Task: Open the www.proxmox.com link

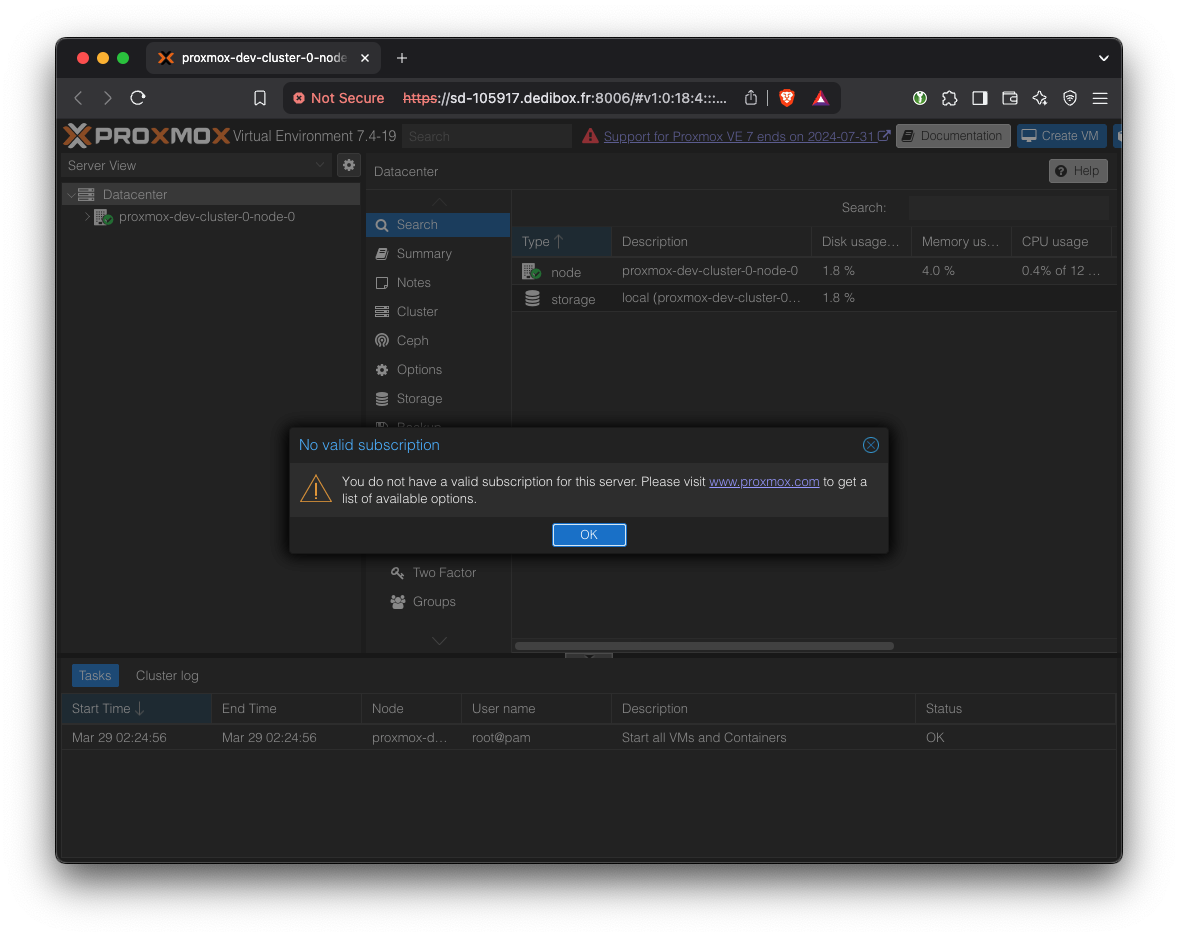Action: pos(764,482)
